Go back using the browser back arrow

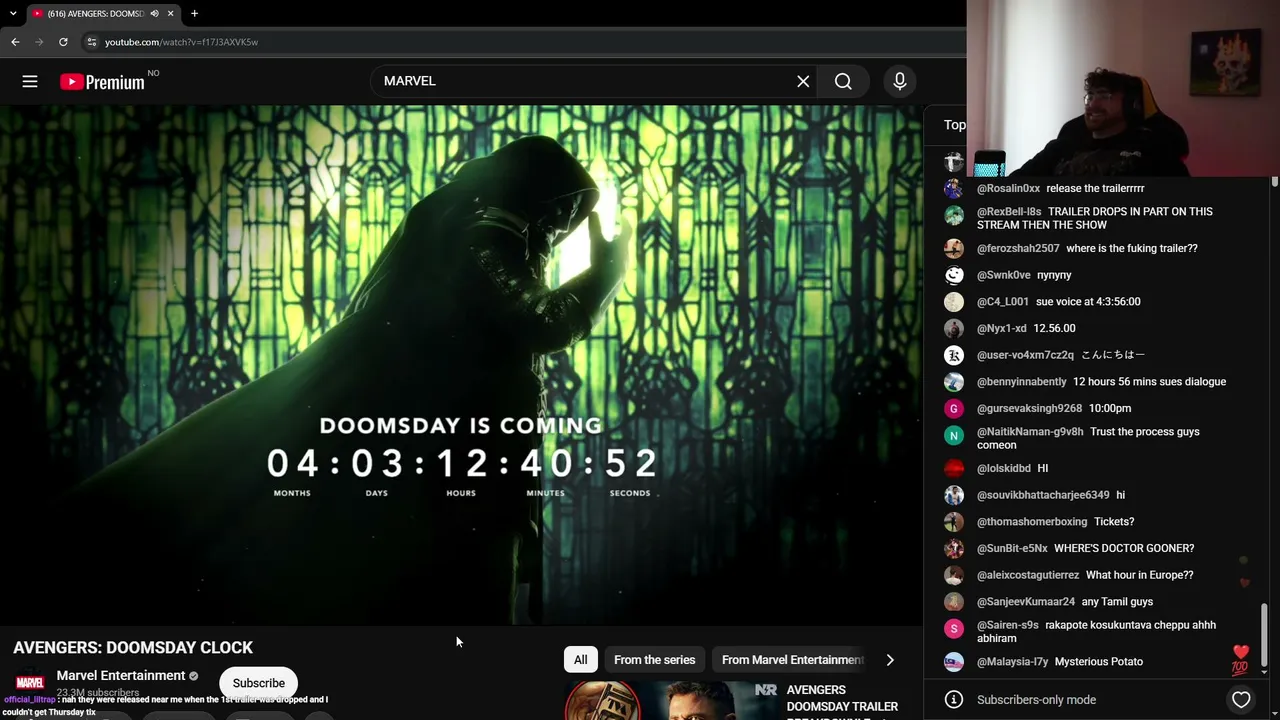click(x=15, y=42)
